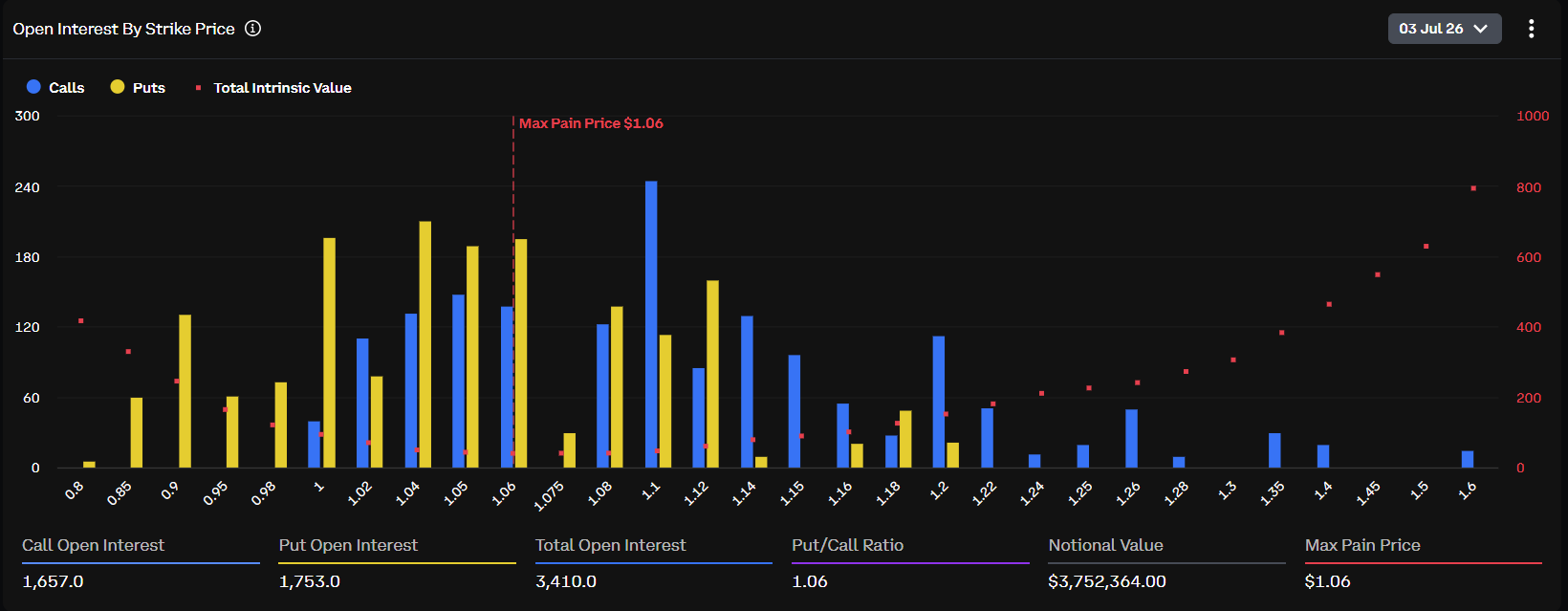Click the info icon beside the chart title
The width and height of the screenshot is (1568, 611).
252,29
